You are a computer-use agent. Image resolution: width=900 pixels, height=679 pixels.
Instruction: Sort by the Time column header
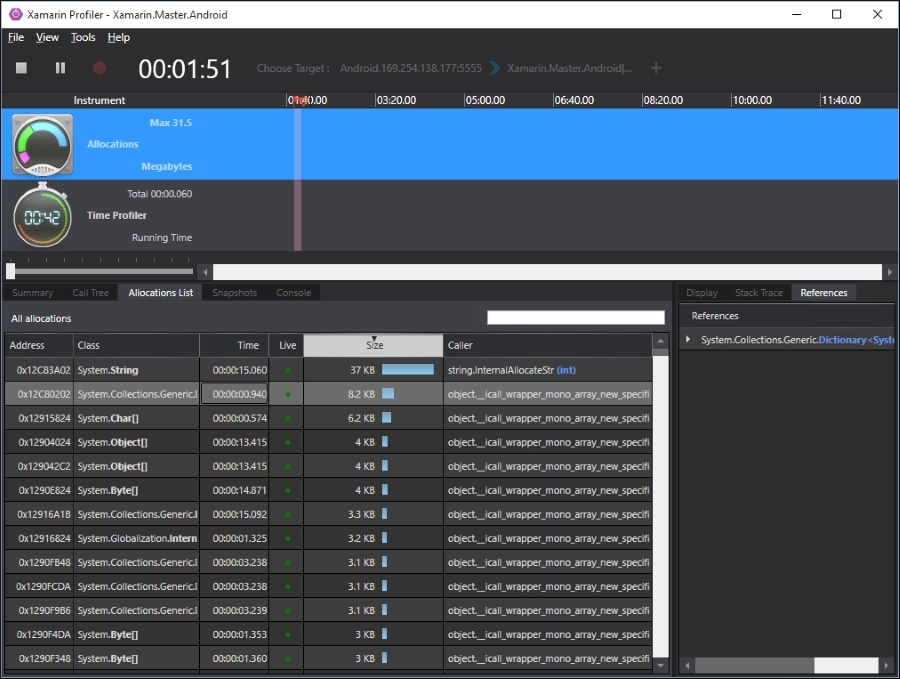point(234,345)
